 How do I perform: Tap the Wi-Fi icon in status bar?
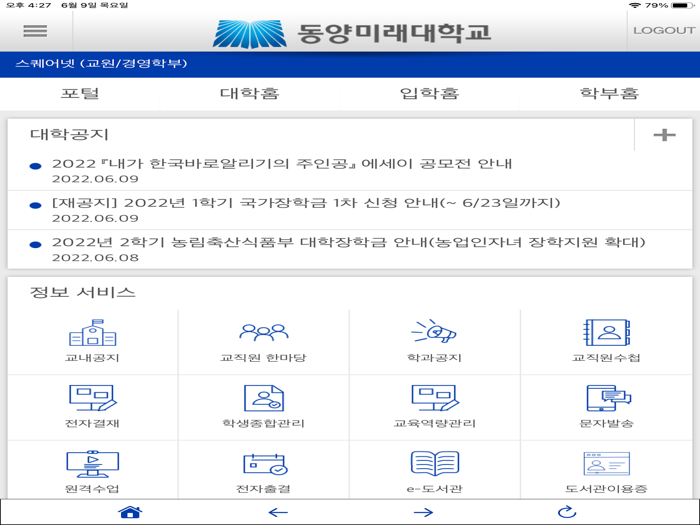click(x=635, y=5)
